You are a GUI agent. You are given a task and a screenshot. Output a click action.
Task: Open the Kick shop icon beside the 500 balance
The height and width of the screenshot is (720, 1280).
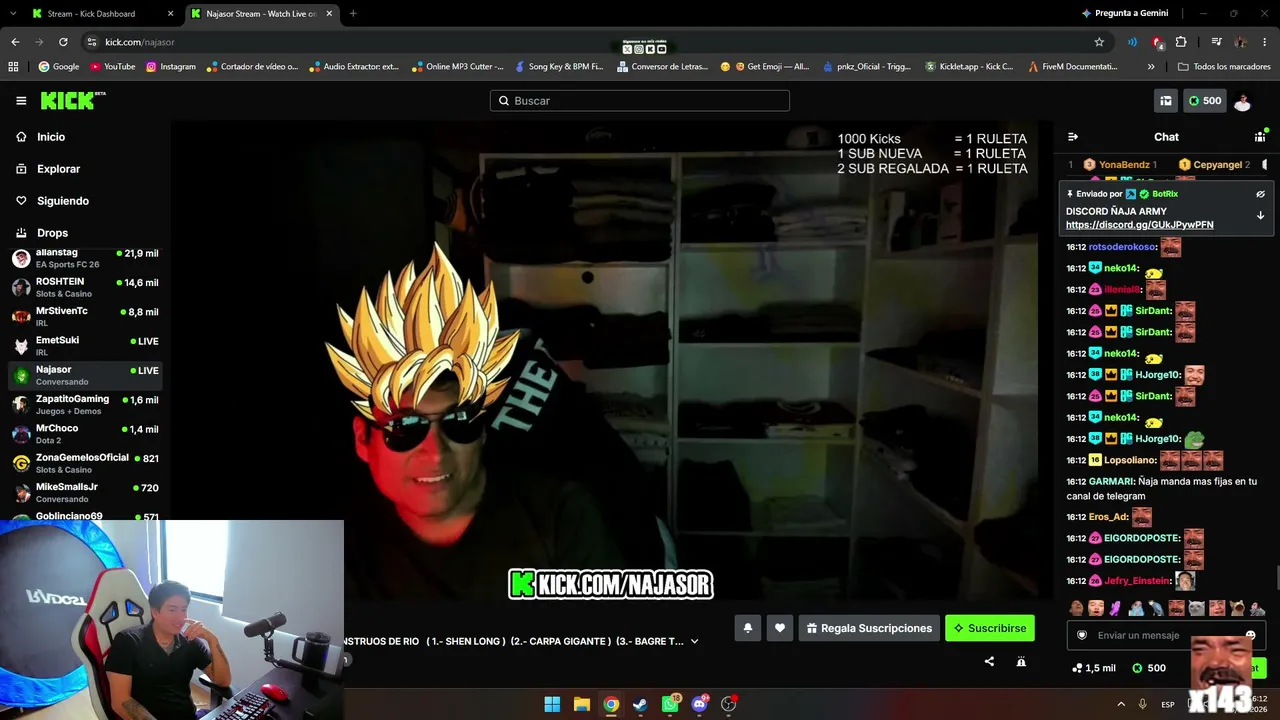(1165, 101)
